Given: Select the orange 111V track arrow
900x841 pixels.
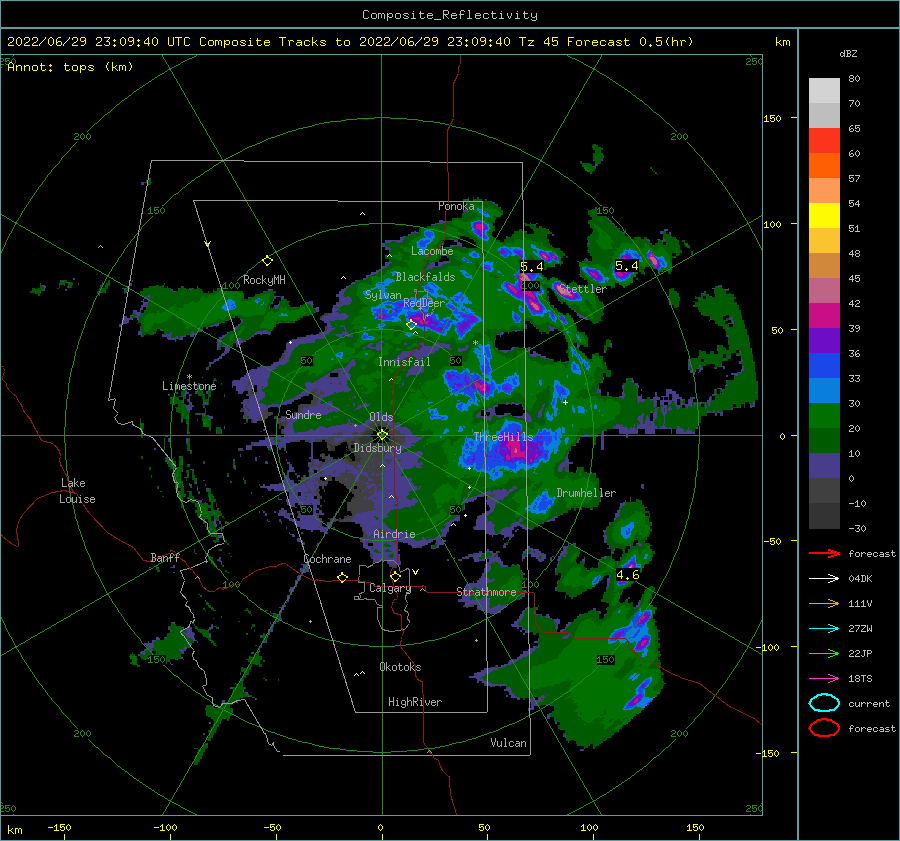Looking at the screenshot, I should click(824, 603).
